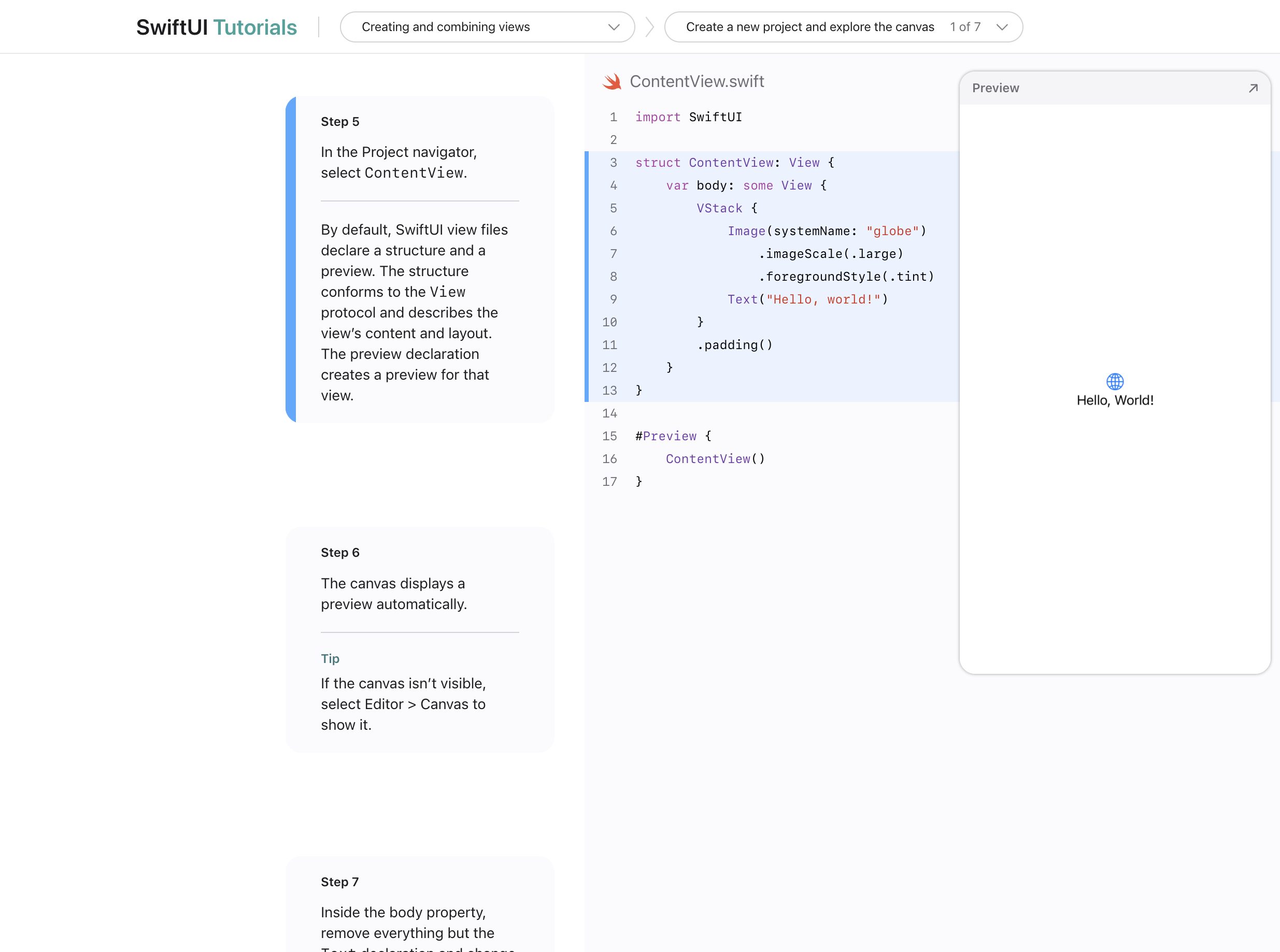Click the globe icon in the preview
Viewport: 1280px width, 952px height.
pos(1115,382)
